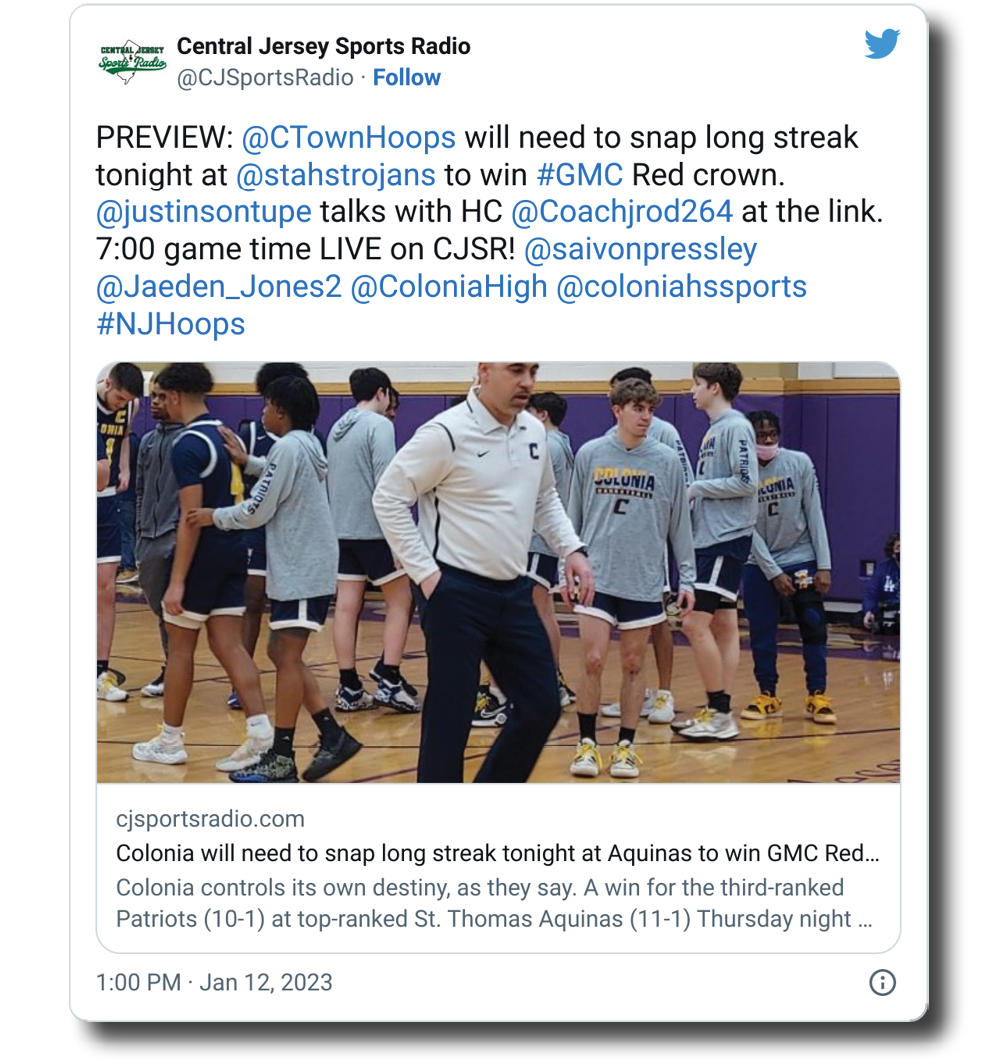Open the @stahstrojans profile link
This screenshot has height=1064, width=996.
(335, 175)
